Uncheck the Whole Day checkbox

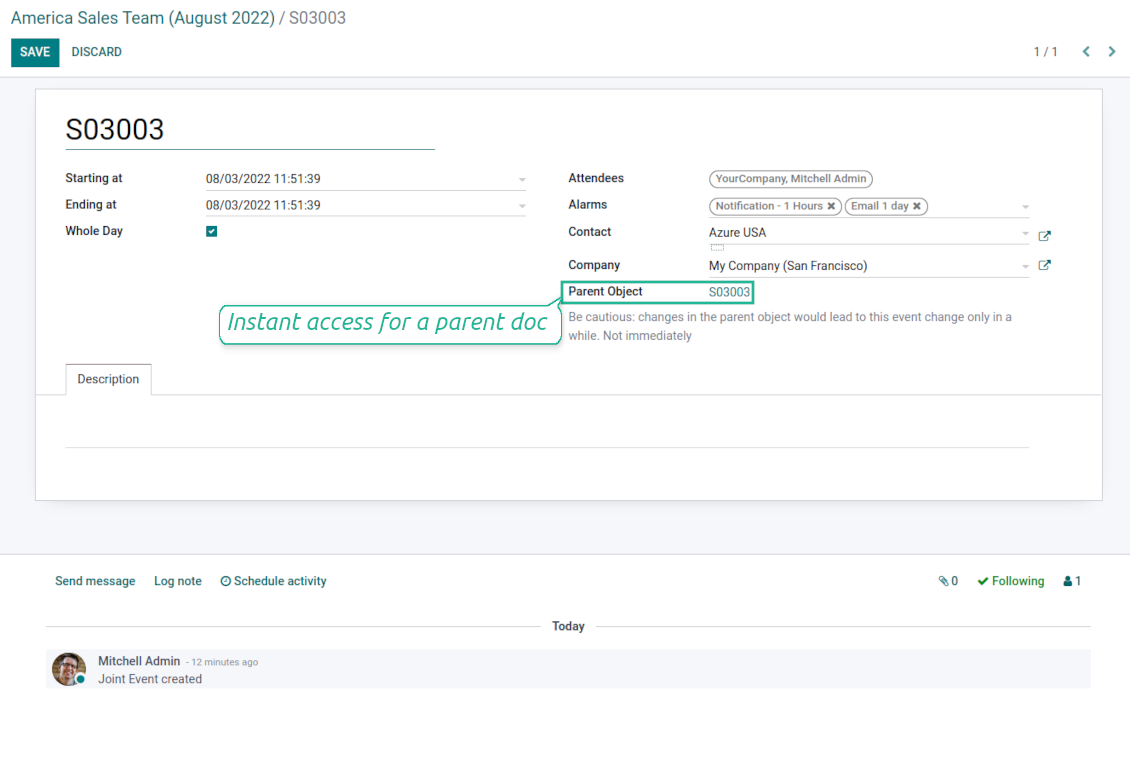coord(212,232)
